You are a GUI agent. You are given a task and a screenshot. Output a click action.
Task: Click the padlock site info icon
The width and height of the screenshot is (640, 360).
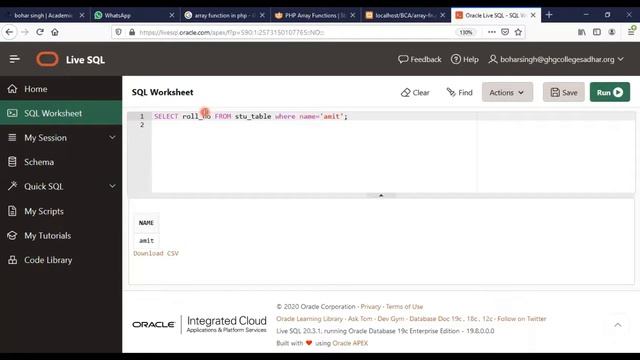(x=132, y=32)
